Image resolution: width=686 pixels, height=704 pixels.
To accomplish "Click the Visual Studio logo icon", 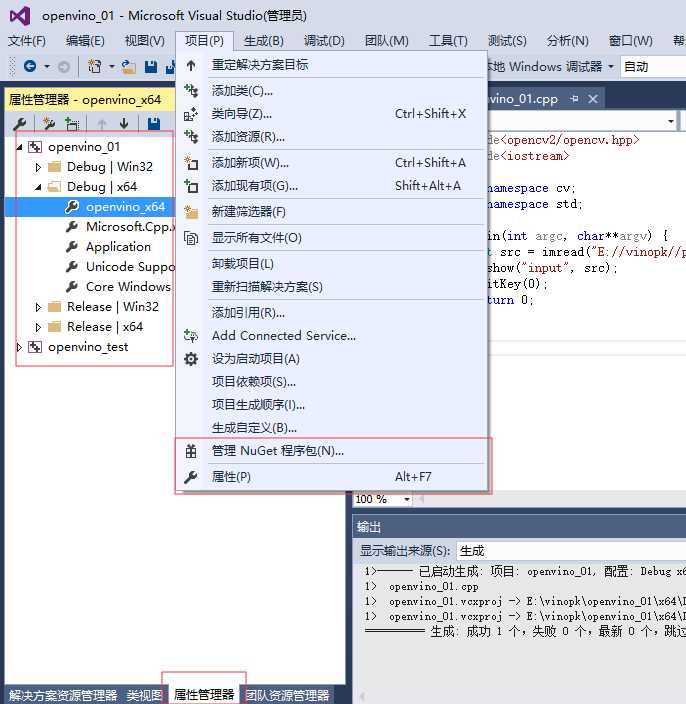I will [x=20, y=16].
